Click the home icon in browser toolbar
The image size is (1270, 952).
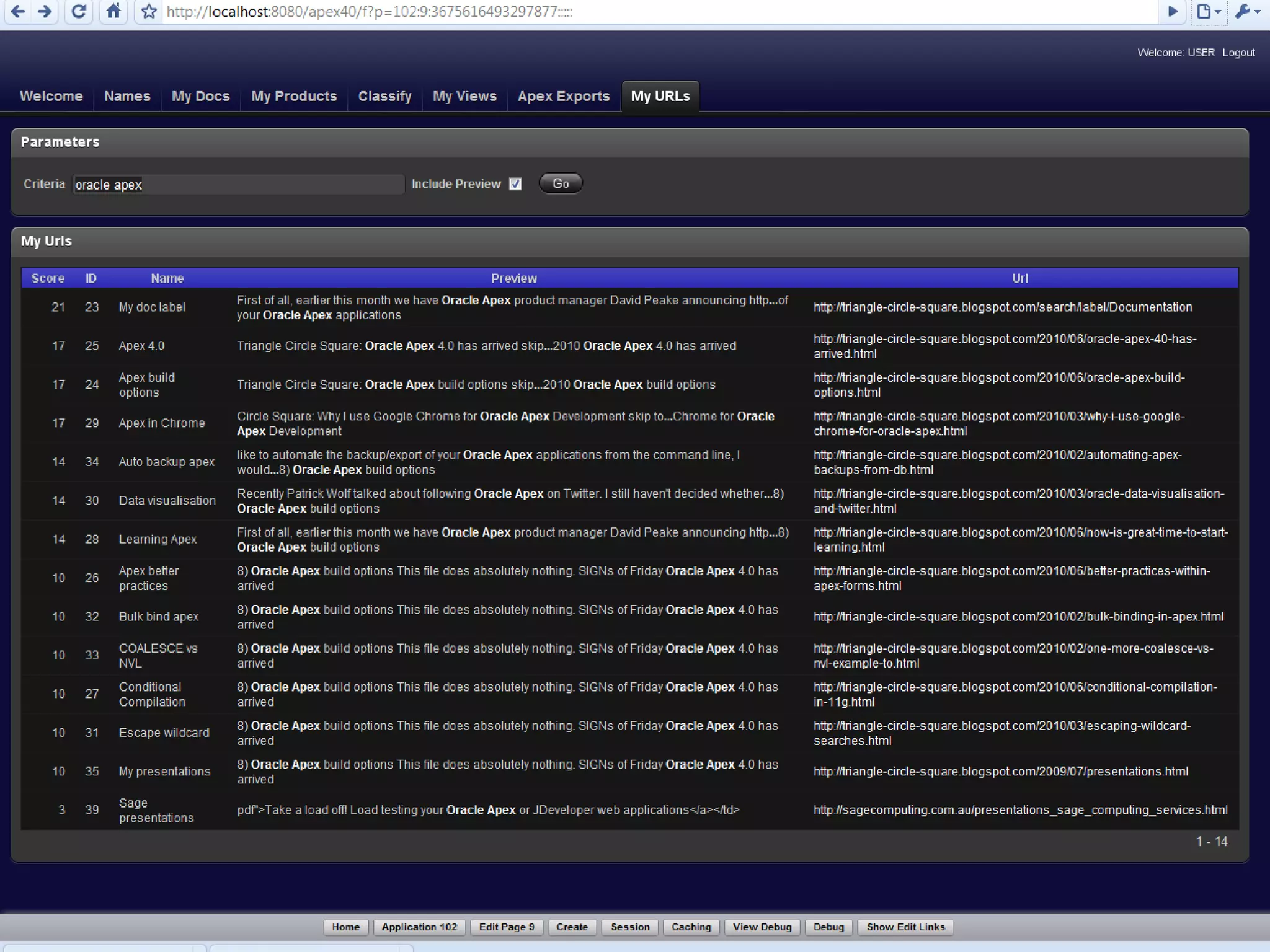(113, 11)
